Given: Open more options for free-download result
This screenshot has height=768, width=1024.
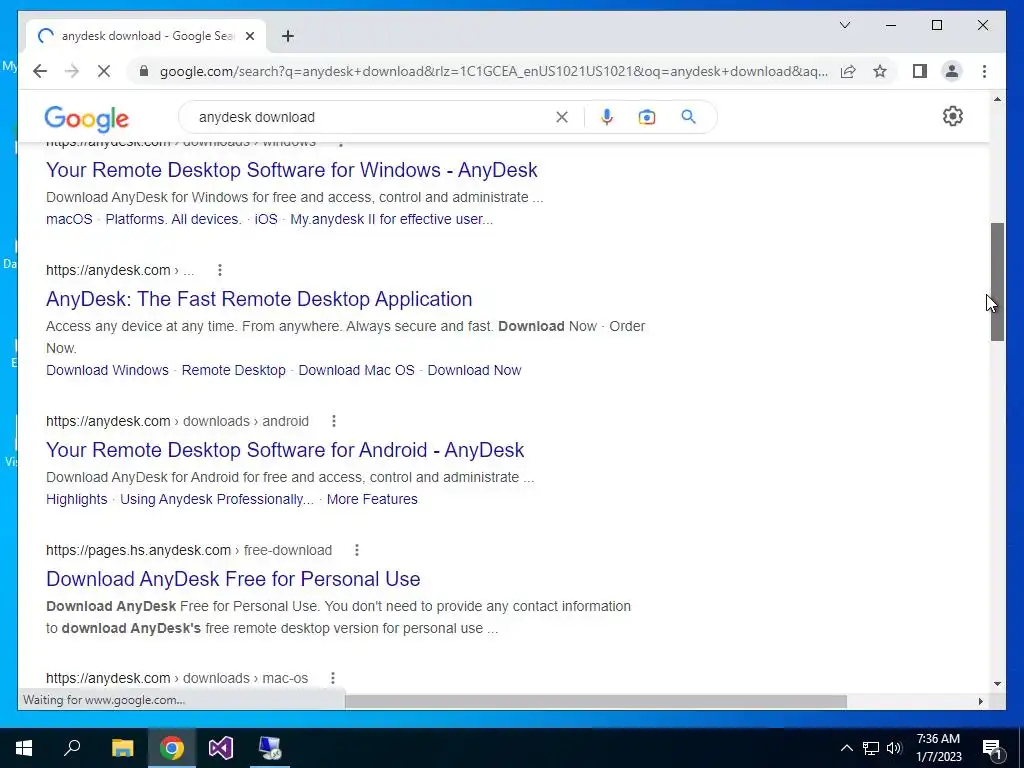Looking at the screenshot, I should coord(357,551).
